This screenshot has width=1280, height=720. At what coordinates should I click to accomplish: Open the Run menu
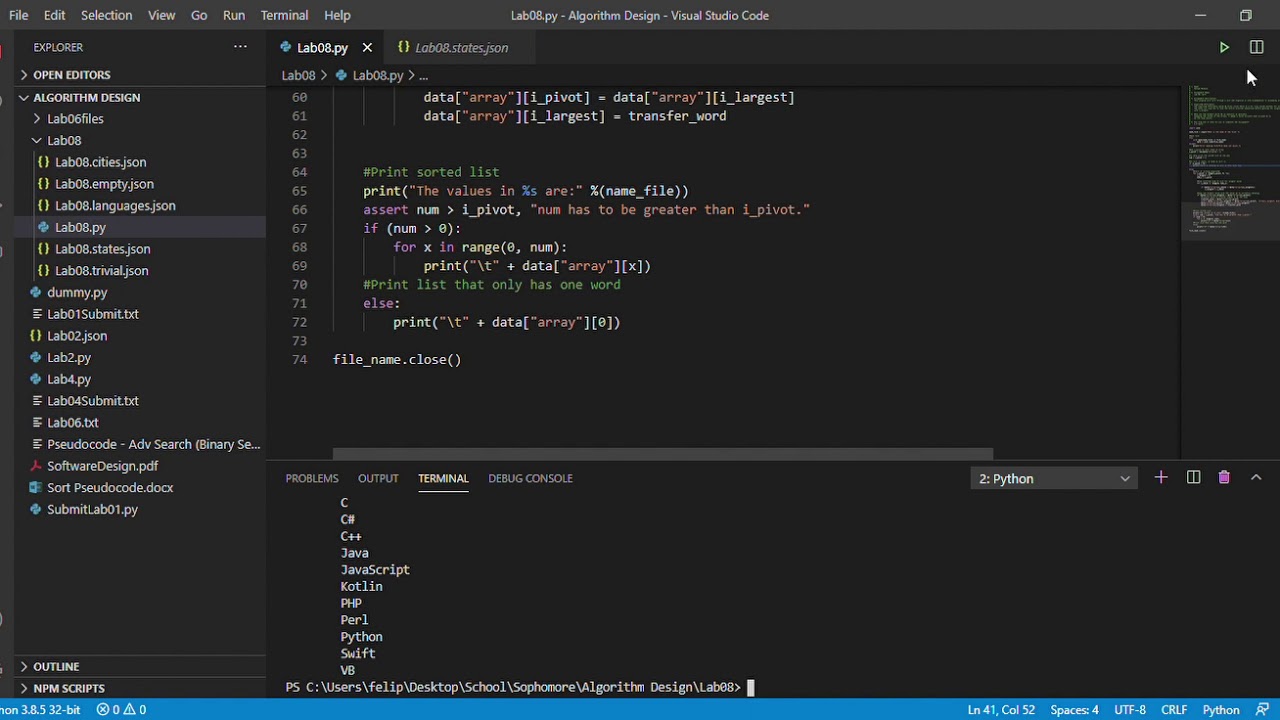pos(234,15)
